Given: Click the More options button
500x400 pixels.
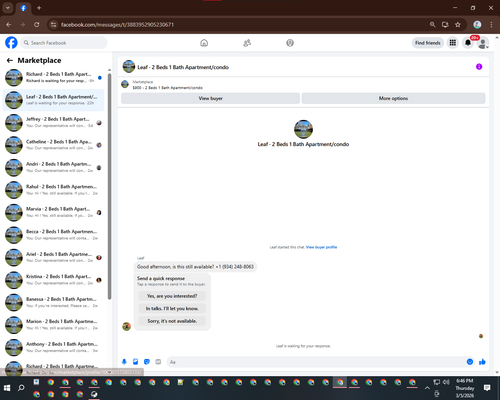Looking at the screenshot, I should pyautogui.click(x=393, y=98).
